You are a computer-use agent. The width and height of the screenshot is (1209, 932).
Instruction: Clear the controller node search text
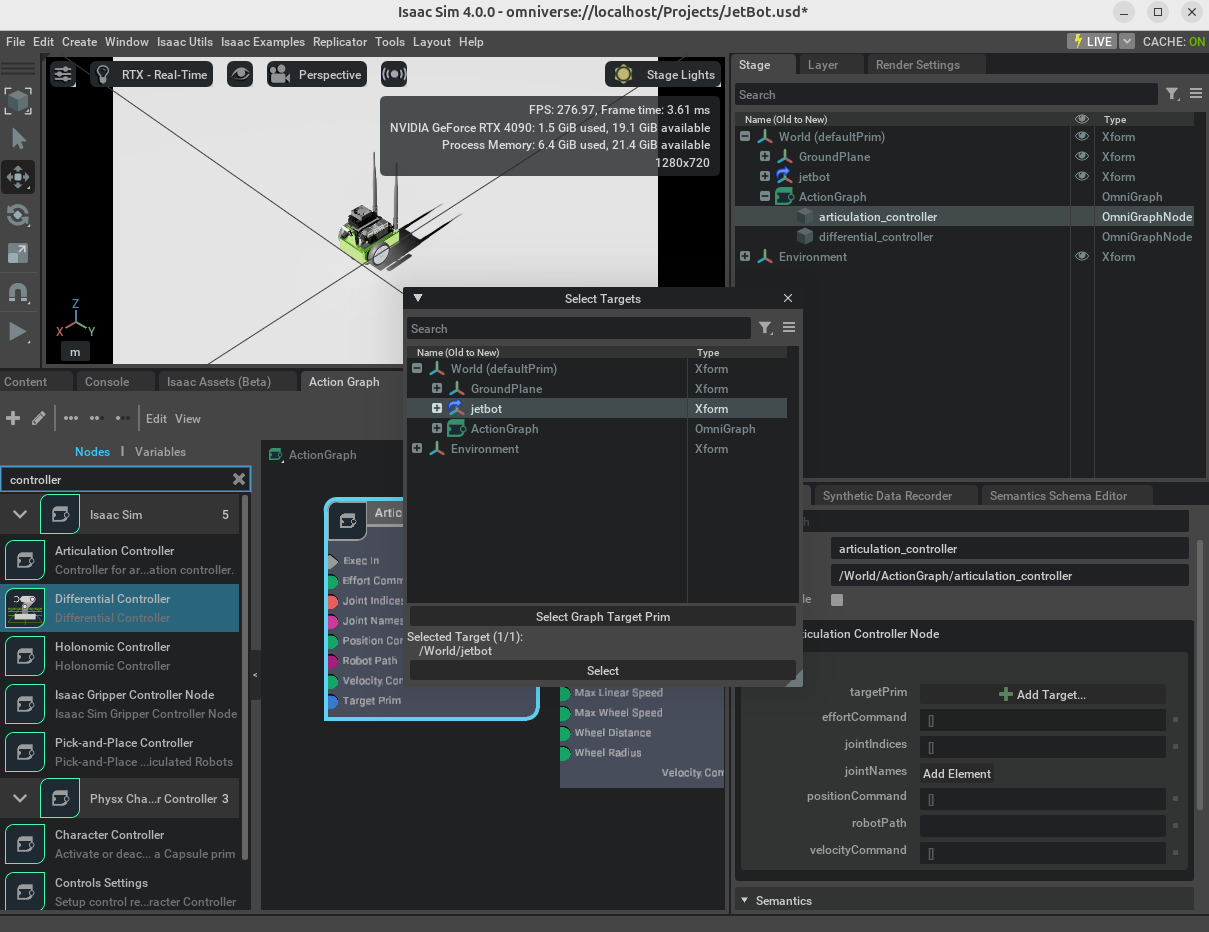239,479
